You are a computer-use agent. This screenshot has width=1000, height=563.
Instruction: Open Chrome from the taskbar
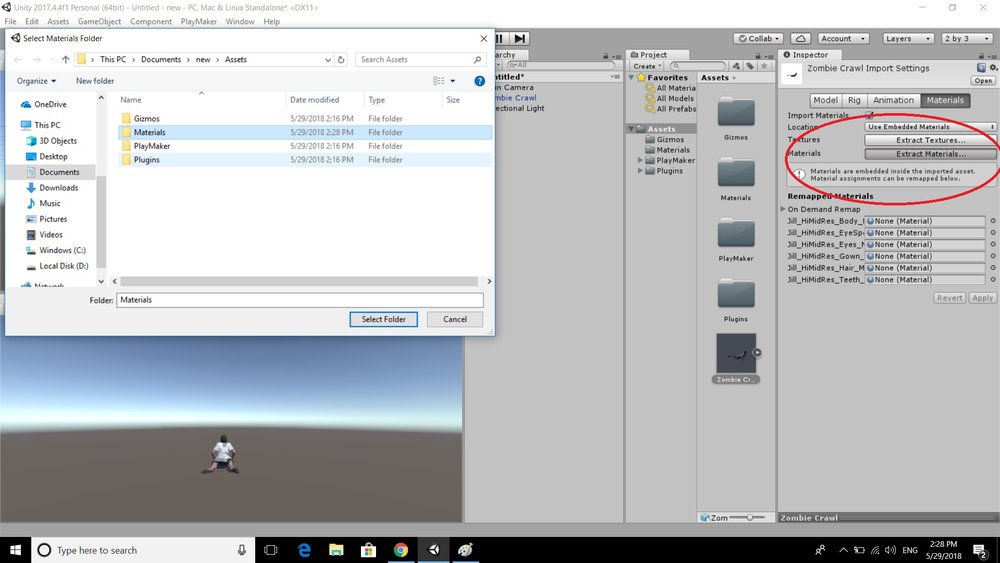pos(401,550)
